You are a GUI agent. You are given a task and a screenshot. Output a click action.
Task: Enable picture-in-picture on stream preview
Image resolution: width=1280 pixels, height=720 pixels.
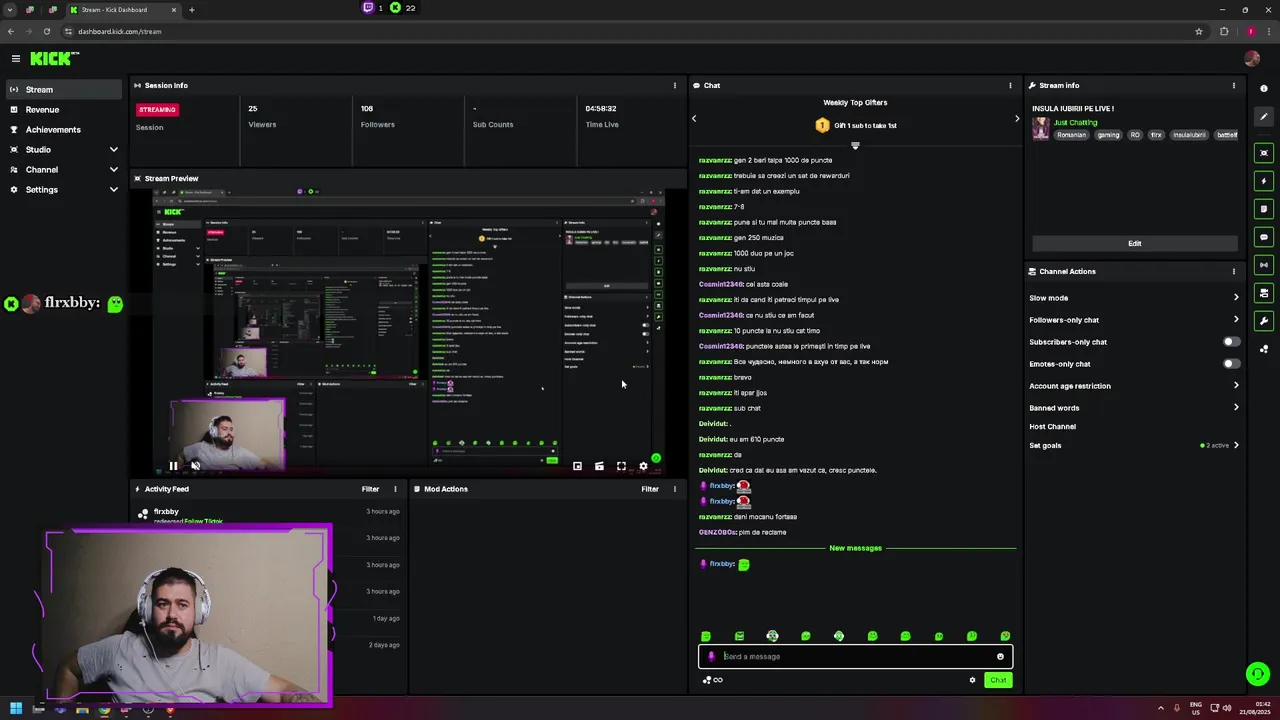577,466
